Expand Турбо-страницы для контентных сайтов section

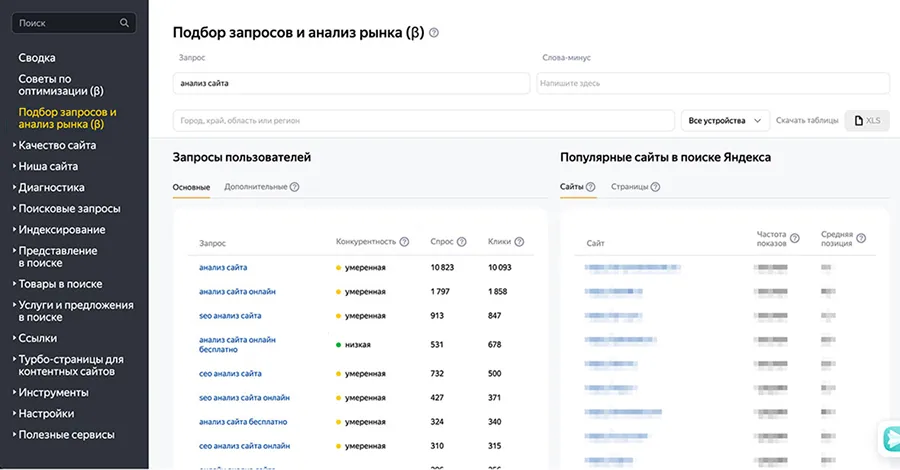coord(68,366)
